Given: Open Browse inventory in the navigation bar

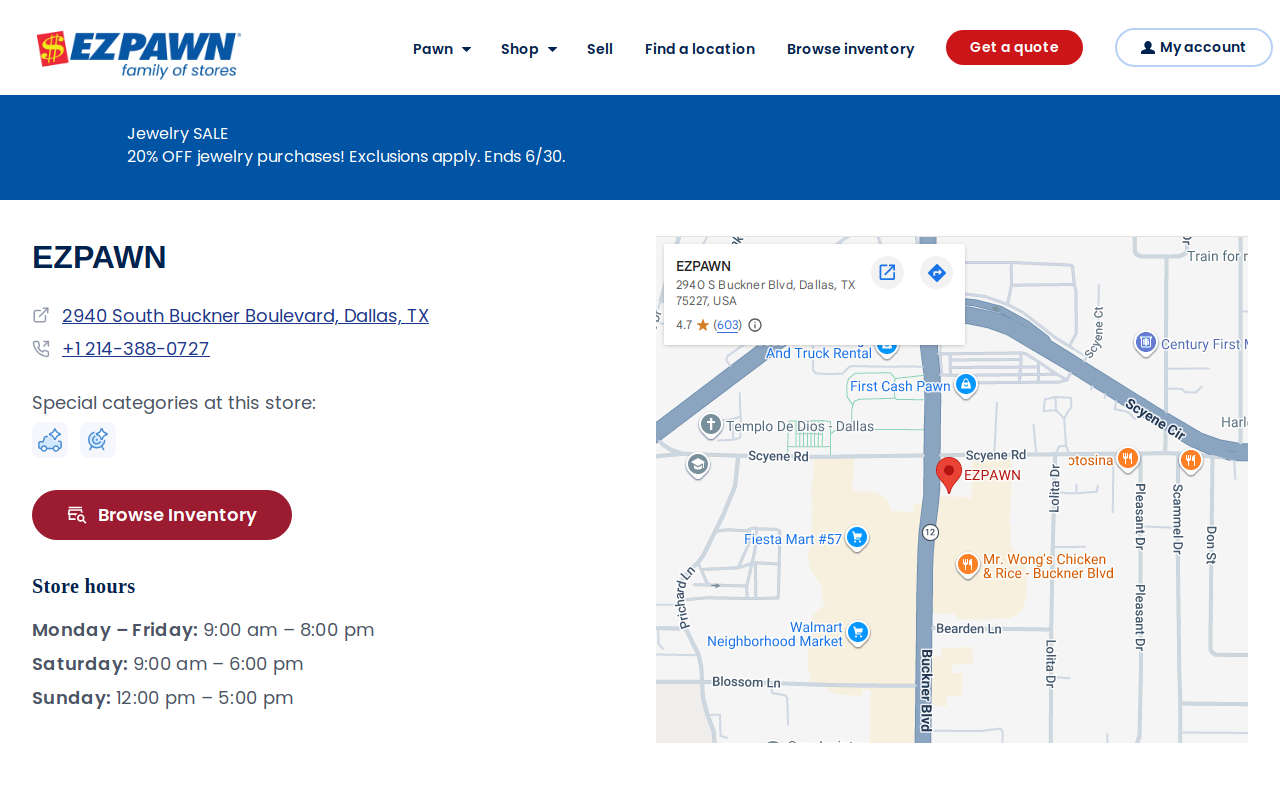Looking at the screenshot, I should click(851, 49).
